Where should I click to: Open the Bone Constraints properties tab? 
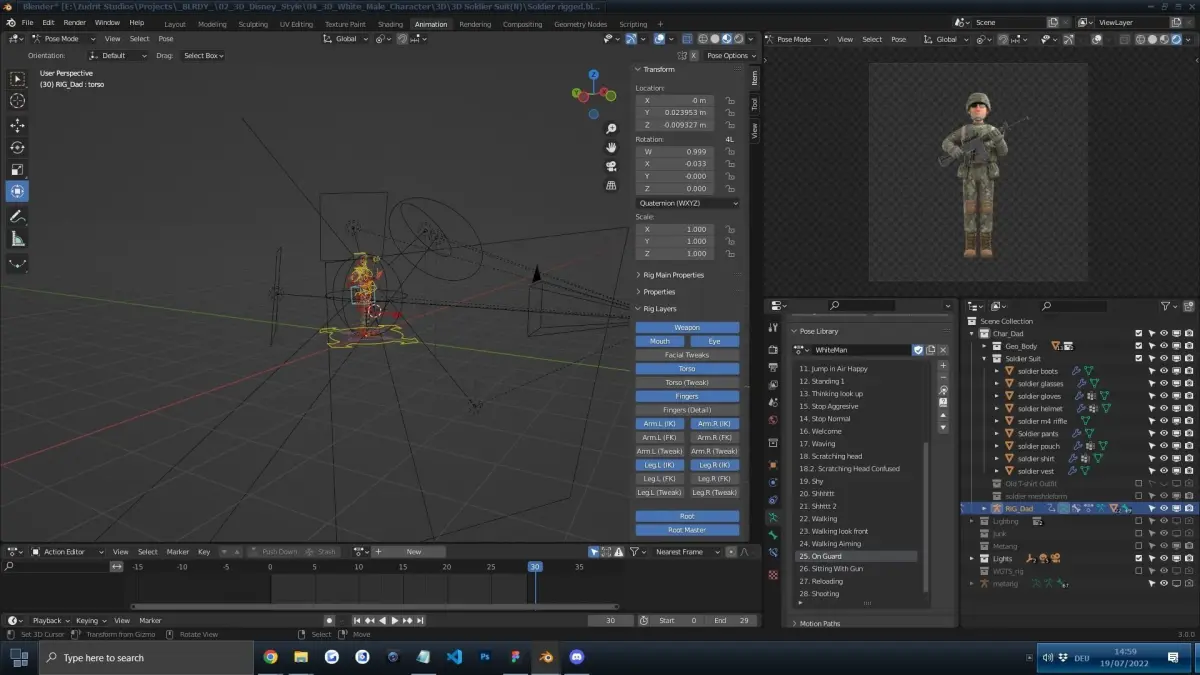[x=773, y=555]
